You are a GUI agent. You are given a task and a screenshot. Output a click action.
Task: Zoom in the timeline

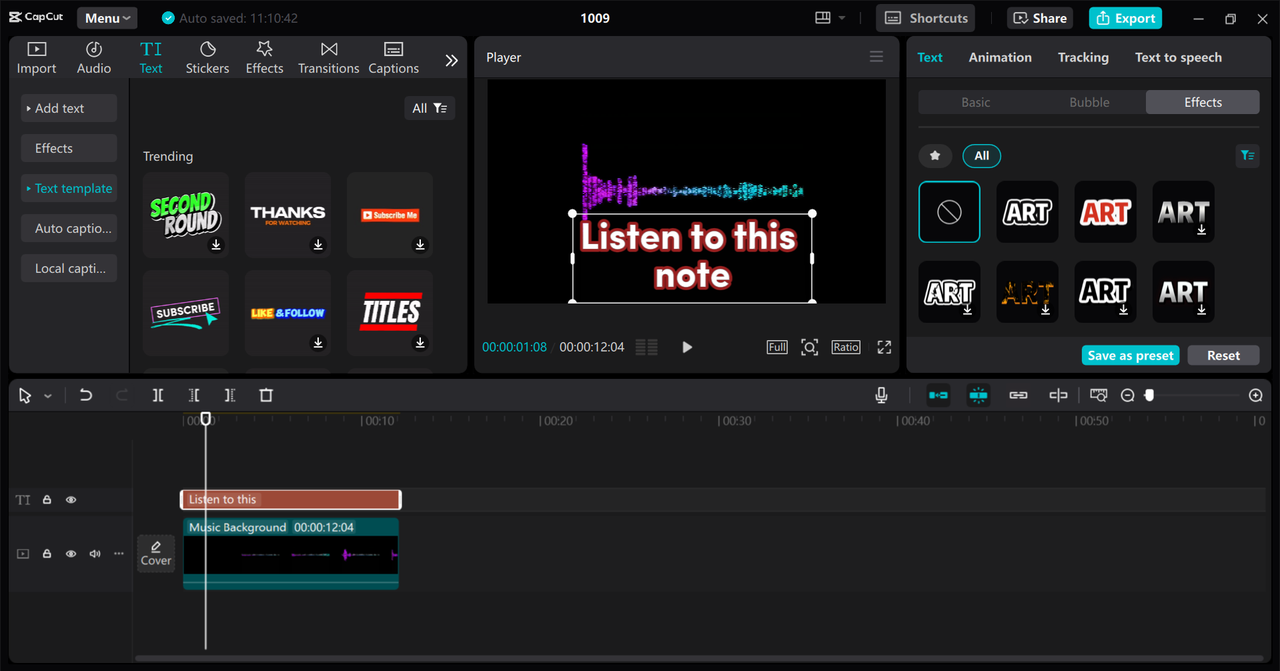click(1256, 395)
